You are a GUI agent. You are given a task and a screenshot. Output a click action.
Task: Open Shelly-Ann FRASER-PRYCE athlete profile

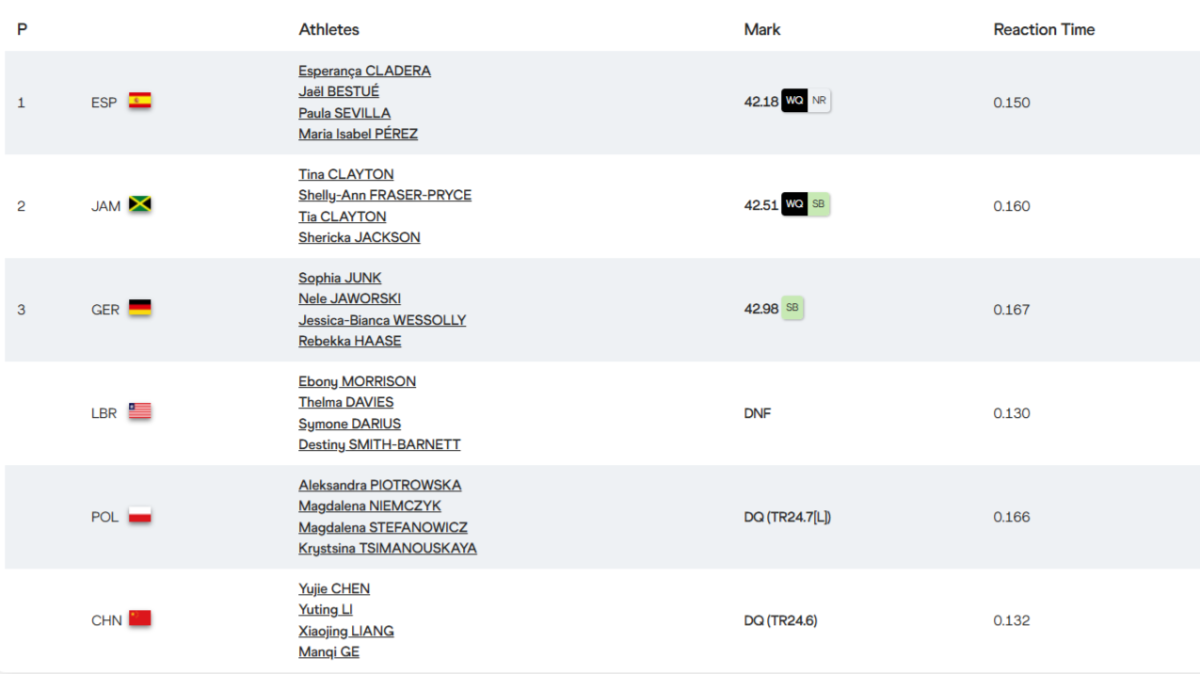coord(385,195)
